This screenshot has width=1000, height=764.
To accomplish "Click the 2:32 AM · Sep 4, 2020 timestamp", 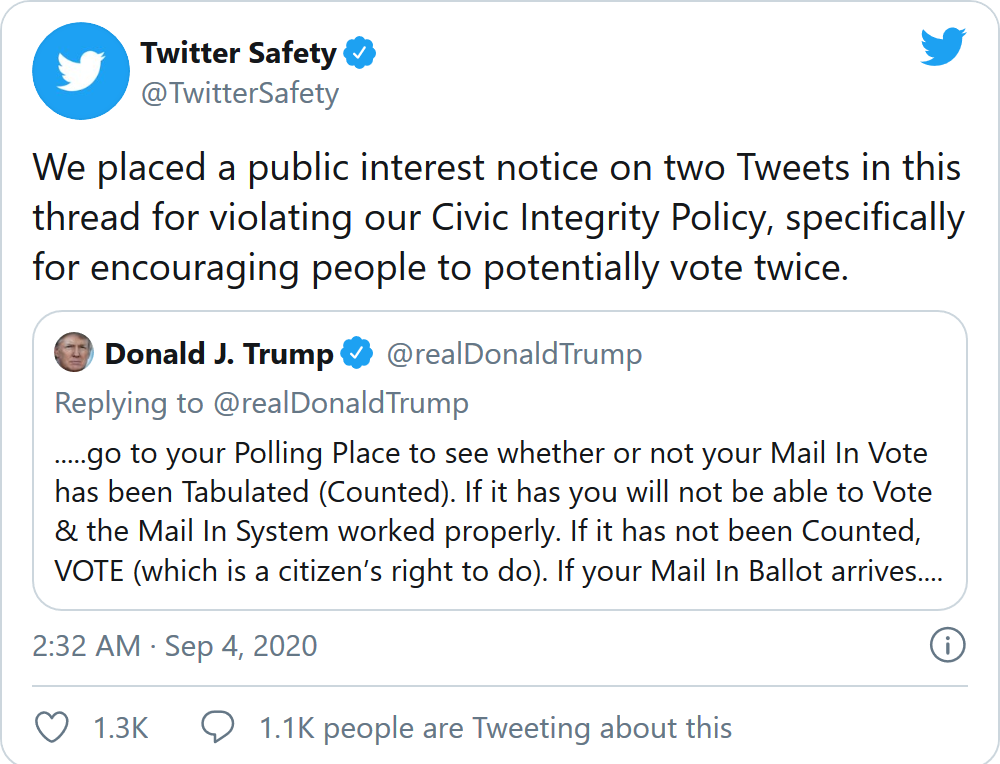I will click(x=175, y=646).
